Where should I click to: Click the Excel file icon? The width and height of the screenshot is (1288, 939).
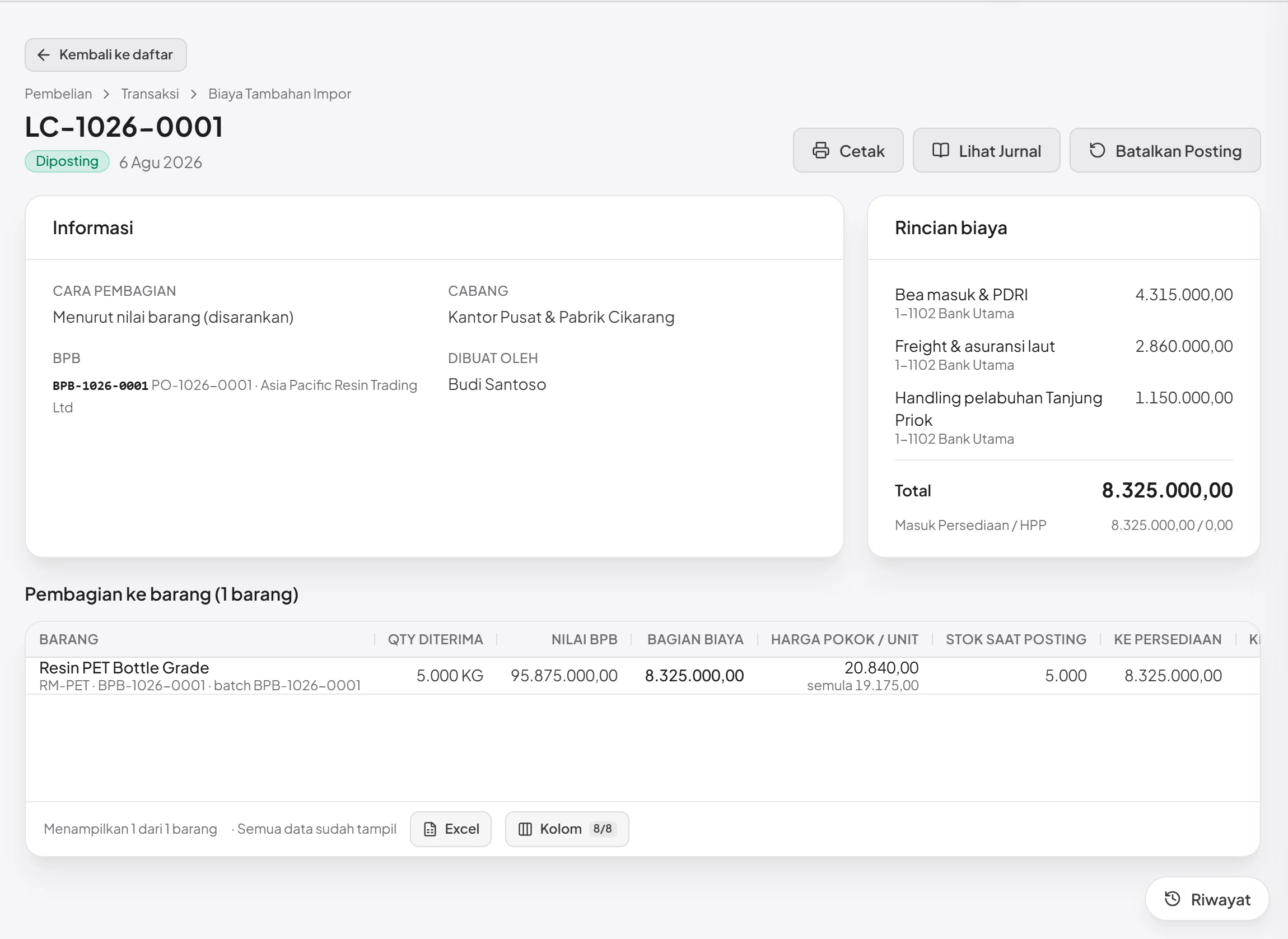430,829
